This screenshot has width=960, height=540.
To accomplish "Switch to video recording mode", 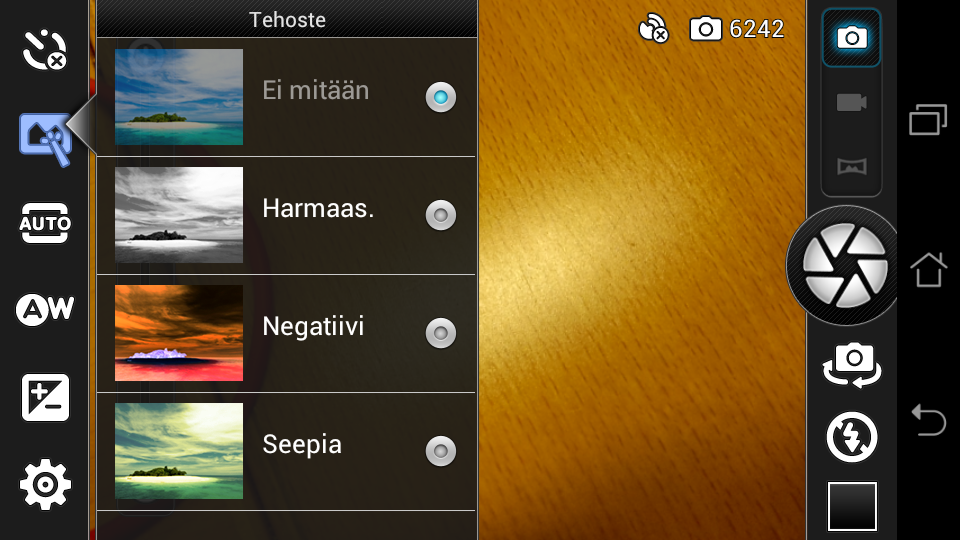I will [x=852, y=102].
